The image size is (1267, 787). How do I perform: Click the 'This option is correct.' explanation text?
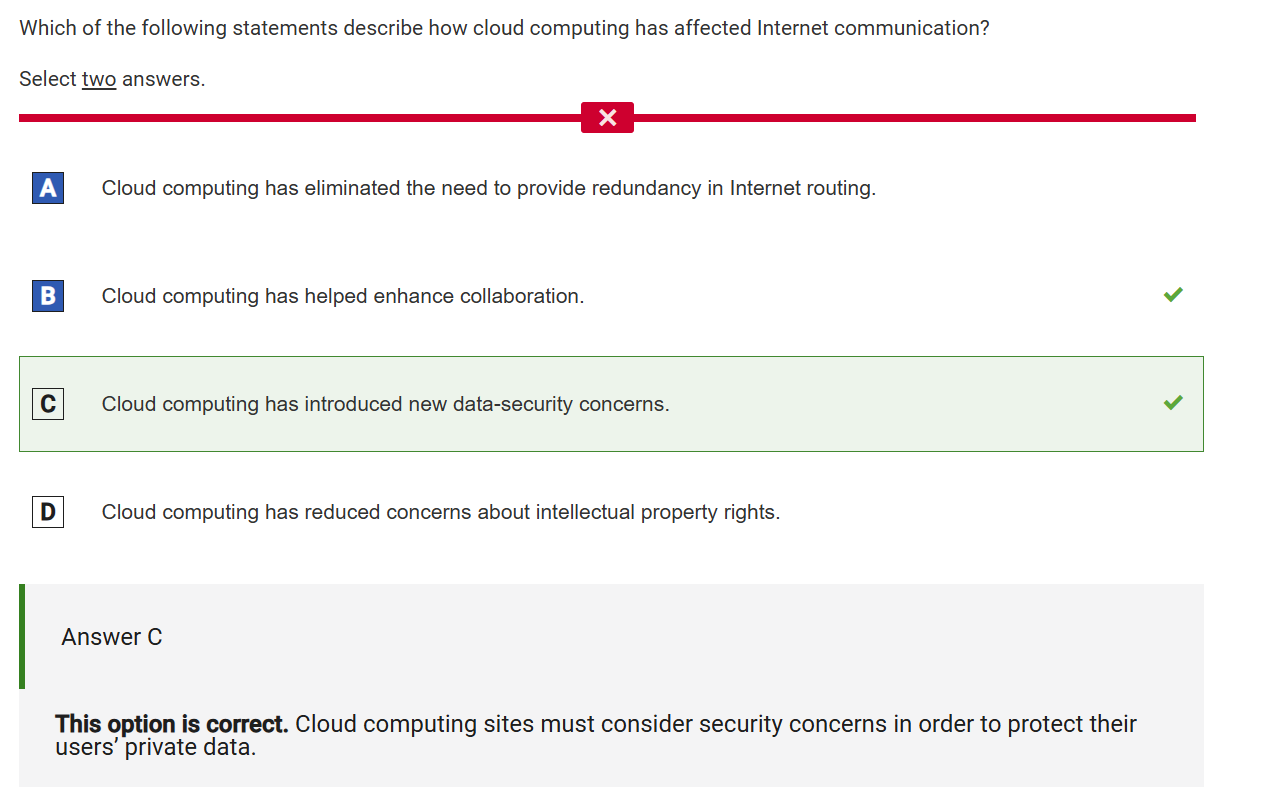(x=172, y=724)
